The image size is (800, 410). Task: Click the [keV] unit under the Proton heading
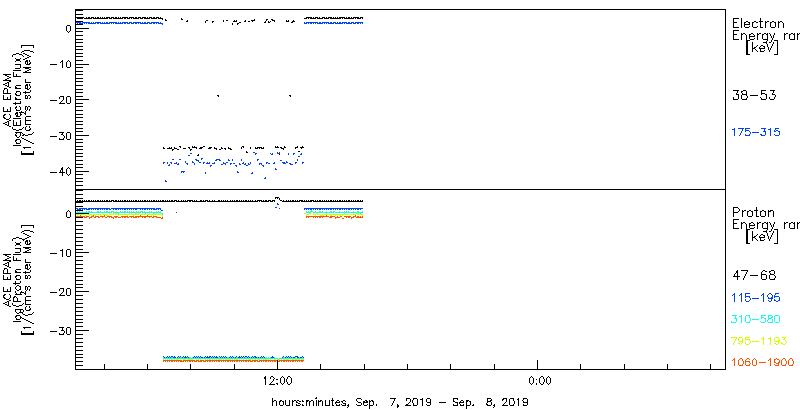tap(762, 237)
